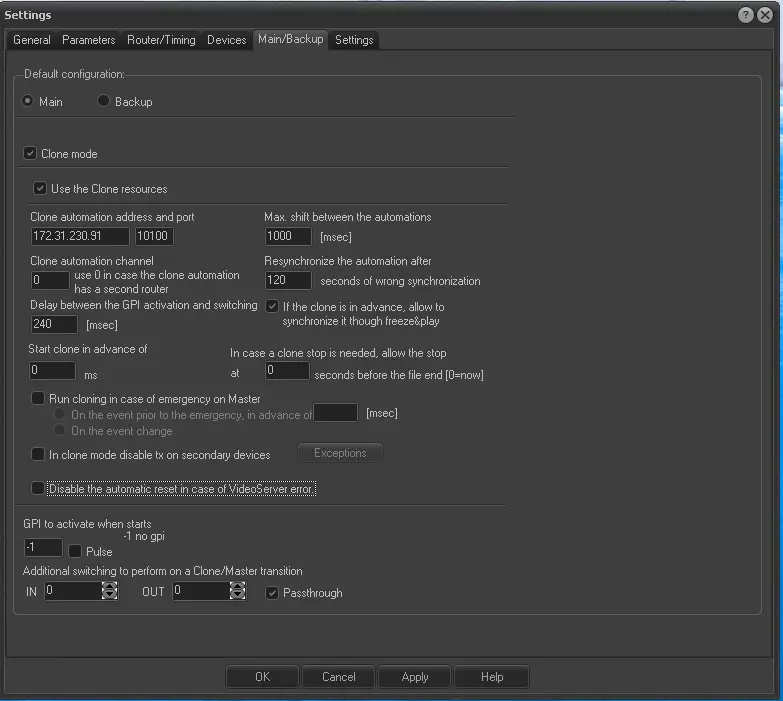Image resolution: width=783 pixels, height=701 pixels.
Task: Select the Main configuration radio button
Action: point(28,102)
